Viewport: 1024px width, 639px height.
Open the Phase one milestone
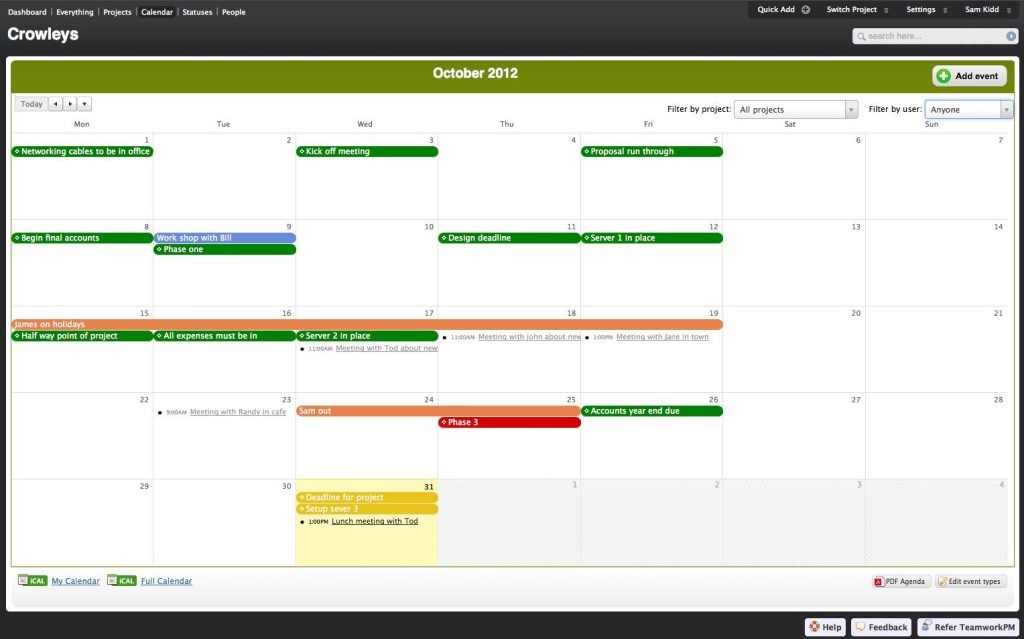point(225,250)
